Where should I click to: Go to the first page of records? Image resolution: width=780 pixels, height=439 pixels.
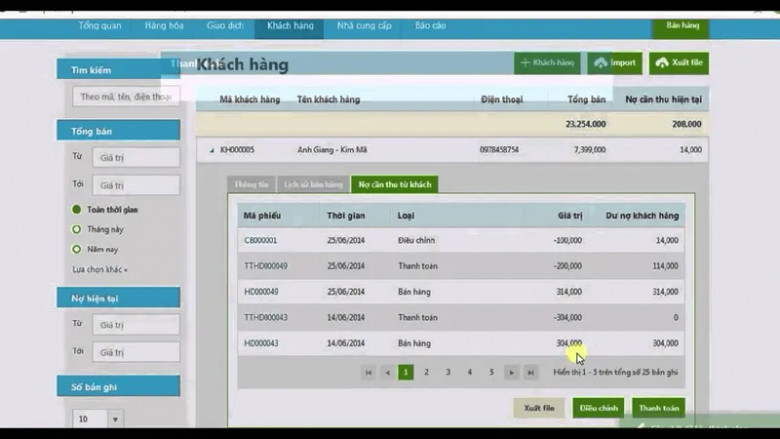(367, 372)
